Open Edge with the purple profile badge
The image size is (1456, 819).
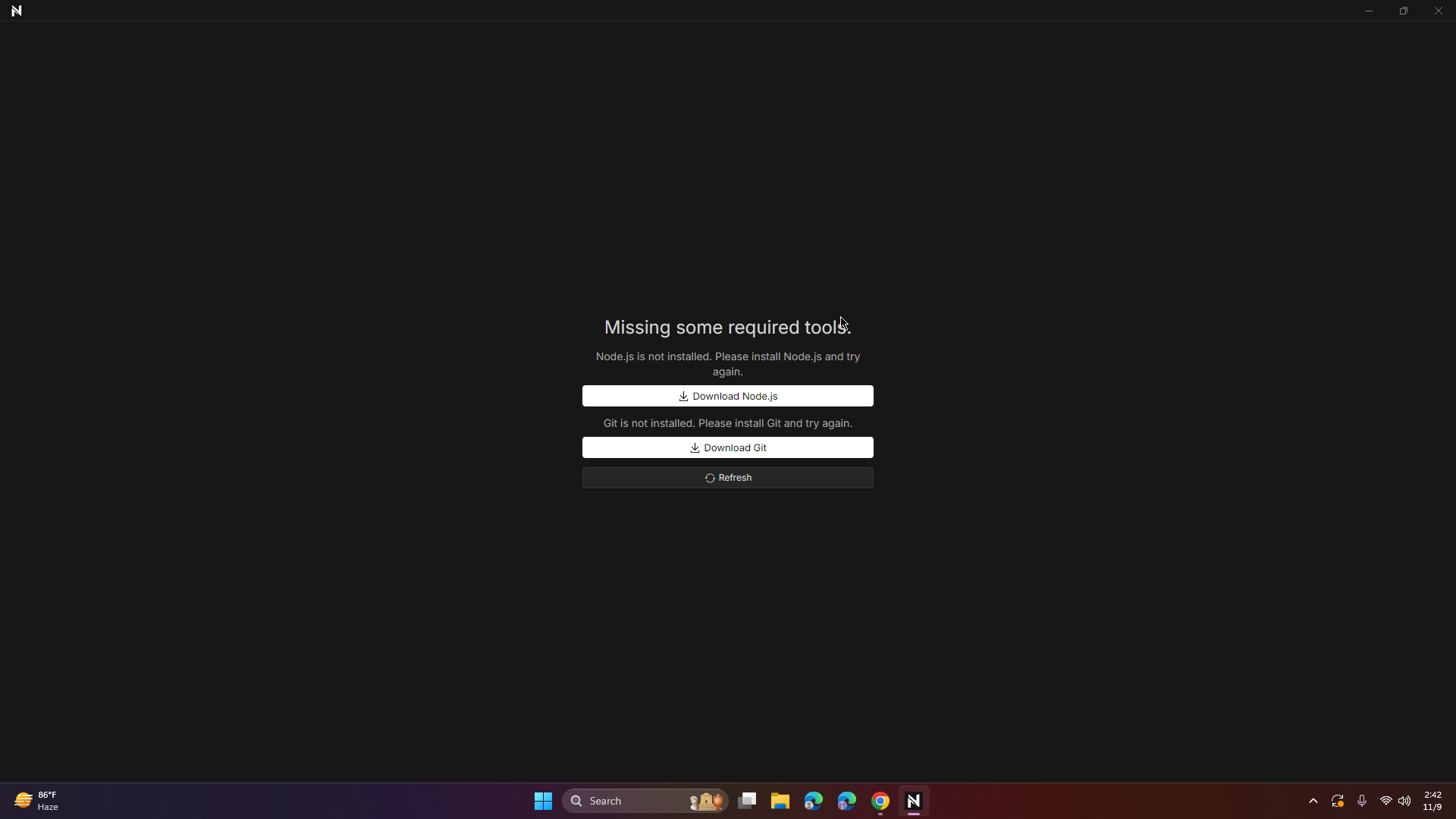[847, 801]
